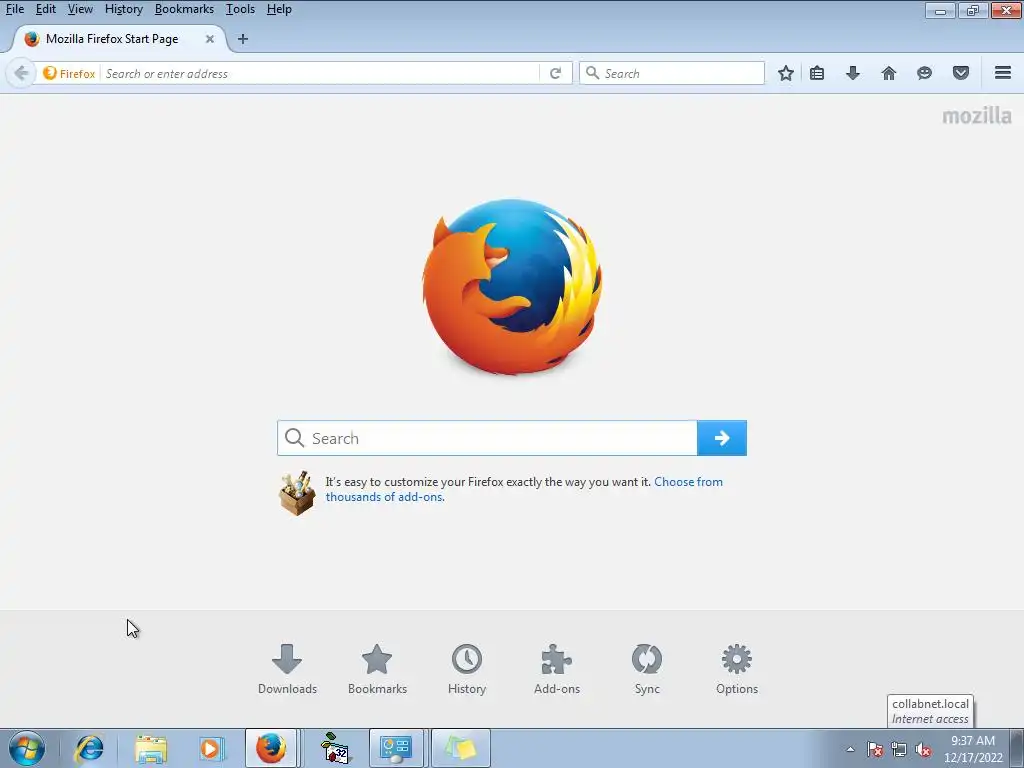1024x768 pixels.
Task: Click the toolbar search magnifier icon
Action: tap(592, 73)
